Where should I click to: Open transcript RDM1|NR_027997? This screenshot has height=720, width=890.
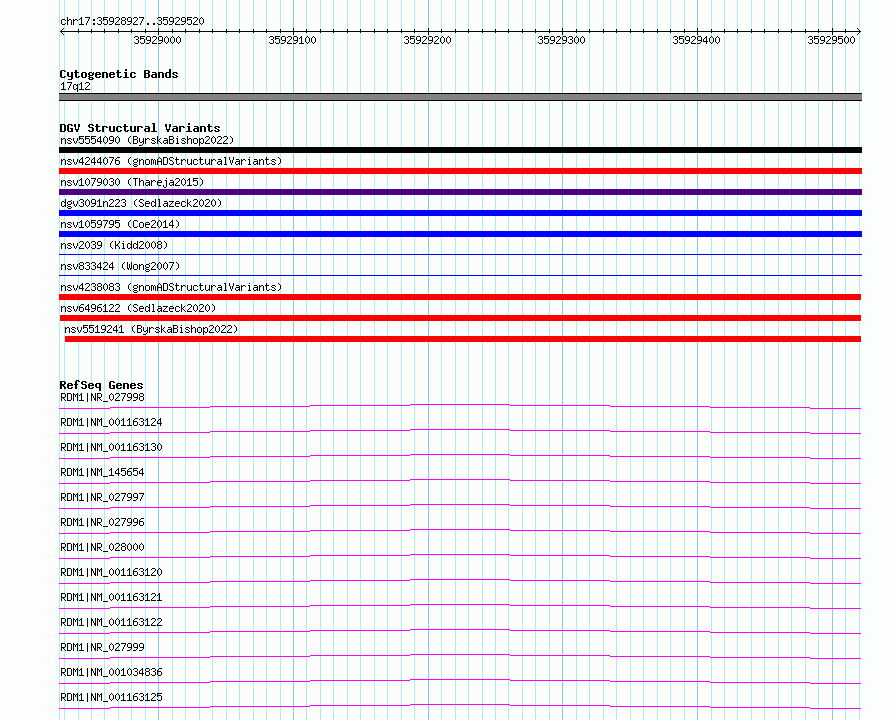coord(102,497)
